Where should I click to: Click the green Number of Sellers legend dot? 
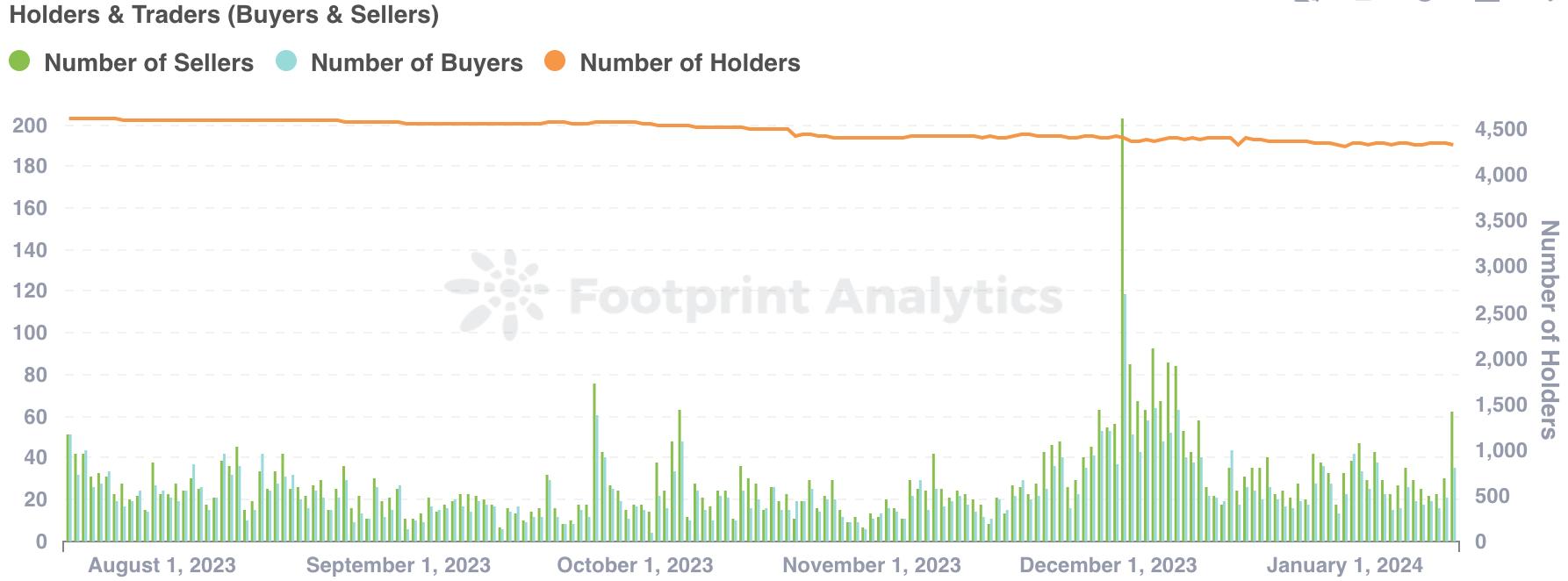pos(19,61)
